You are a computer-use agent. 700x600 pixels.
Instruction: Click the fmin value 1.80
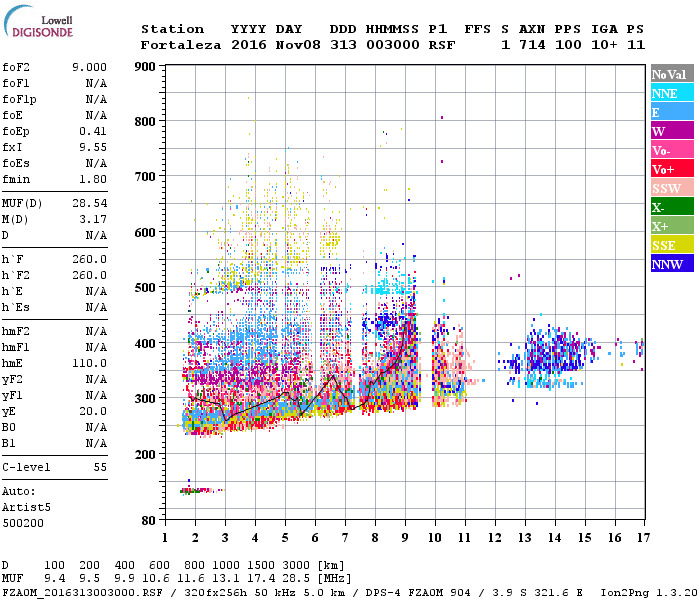(93, 179)
